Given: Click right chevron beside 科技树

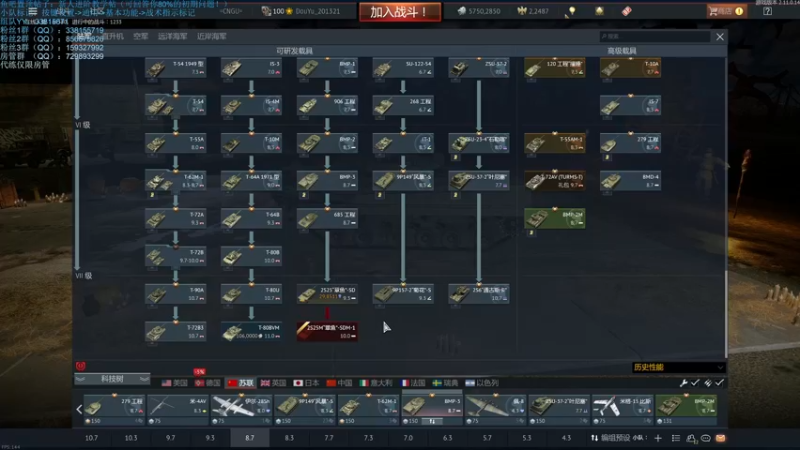Looking at the screenshot, I should pyautogui.click(x=144, y=379).
